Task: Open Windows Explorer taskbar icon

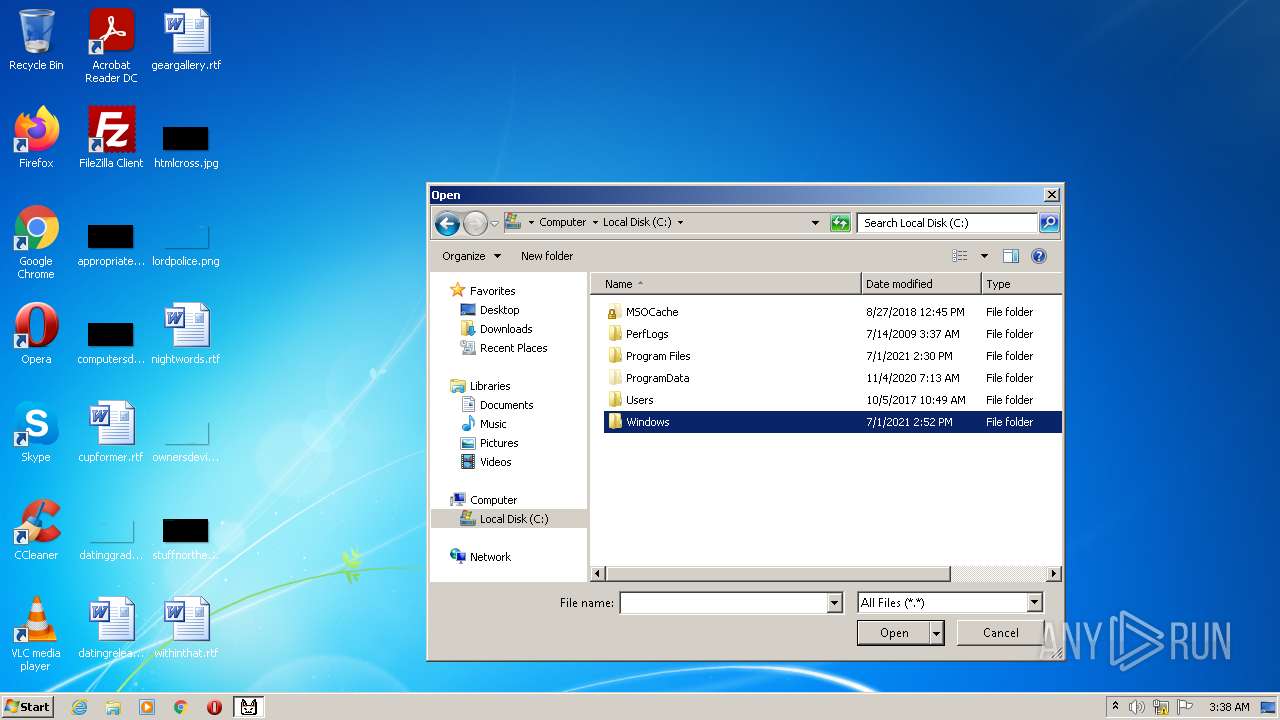Action: [113, 707]
